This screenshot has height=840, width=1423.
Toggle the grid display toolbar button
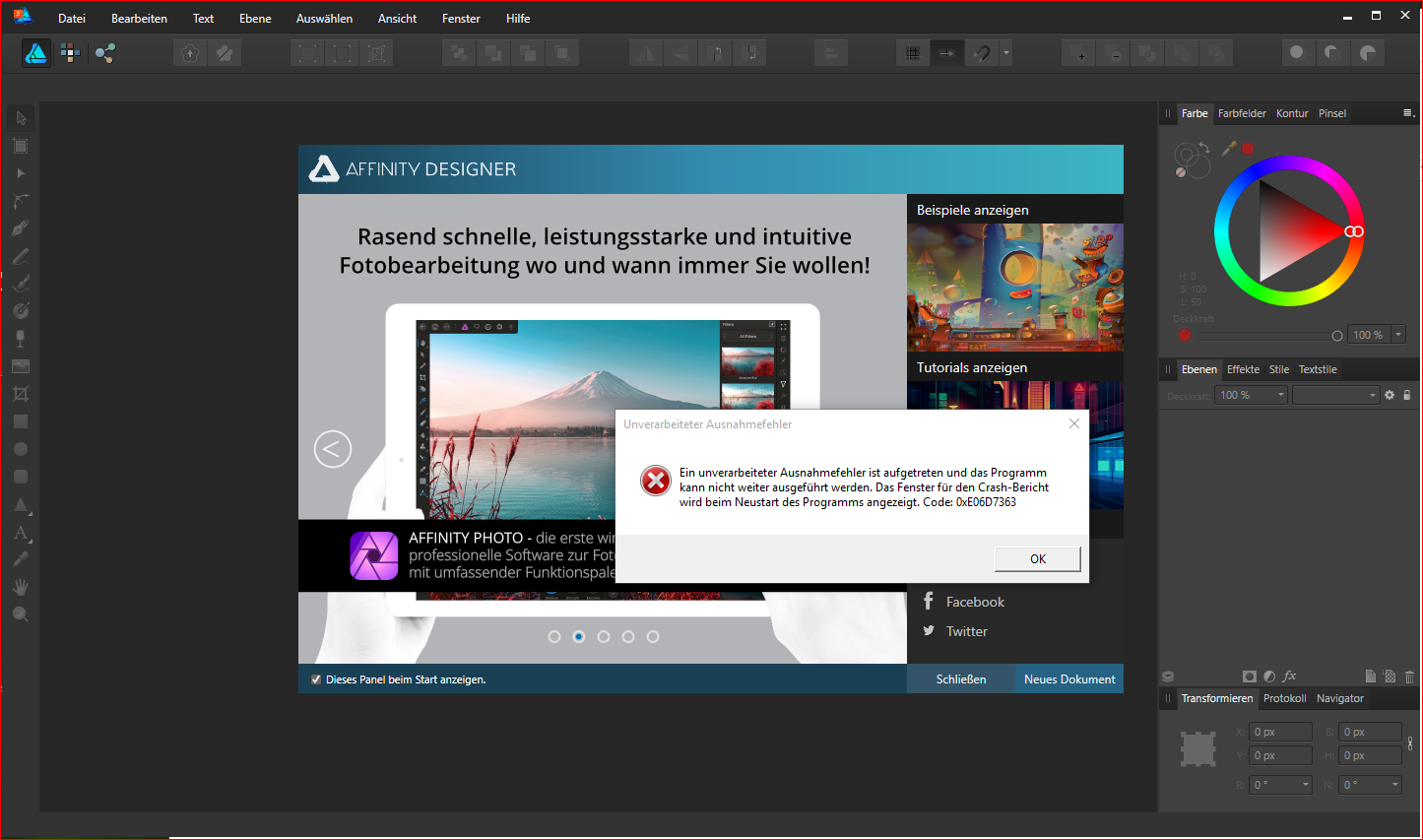(913, 53)
